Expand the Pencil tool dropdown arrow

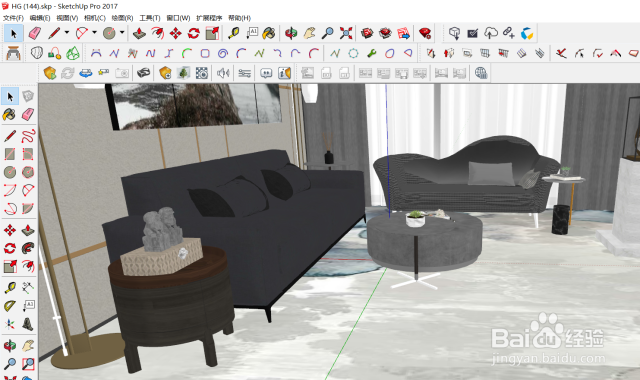[x=67, y=32]
